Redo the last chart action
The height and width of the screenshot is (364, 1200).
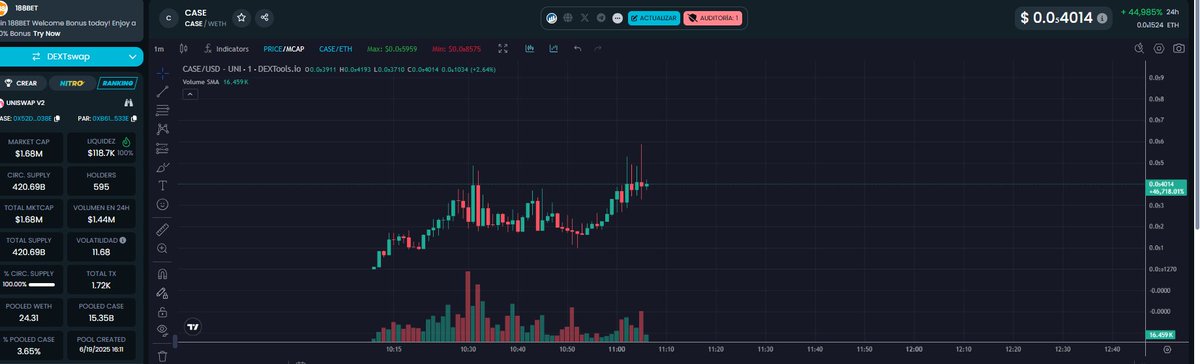(598, 48)
